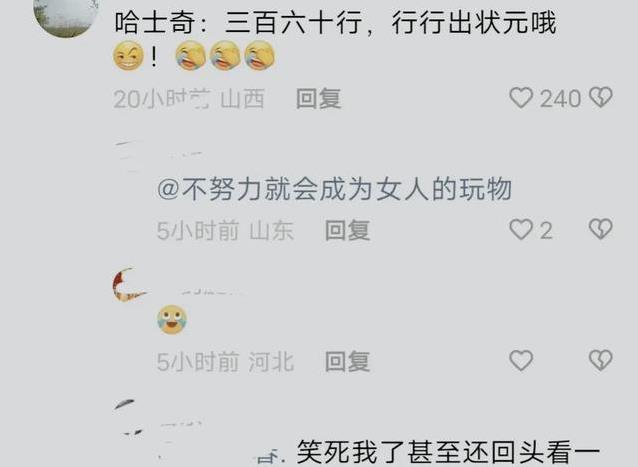Image resolution: width=638 pixels, height=467 pixels.
Task: Reply to the 山西 comment
Action: tap(318, 99)
